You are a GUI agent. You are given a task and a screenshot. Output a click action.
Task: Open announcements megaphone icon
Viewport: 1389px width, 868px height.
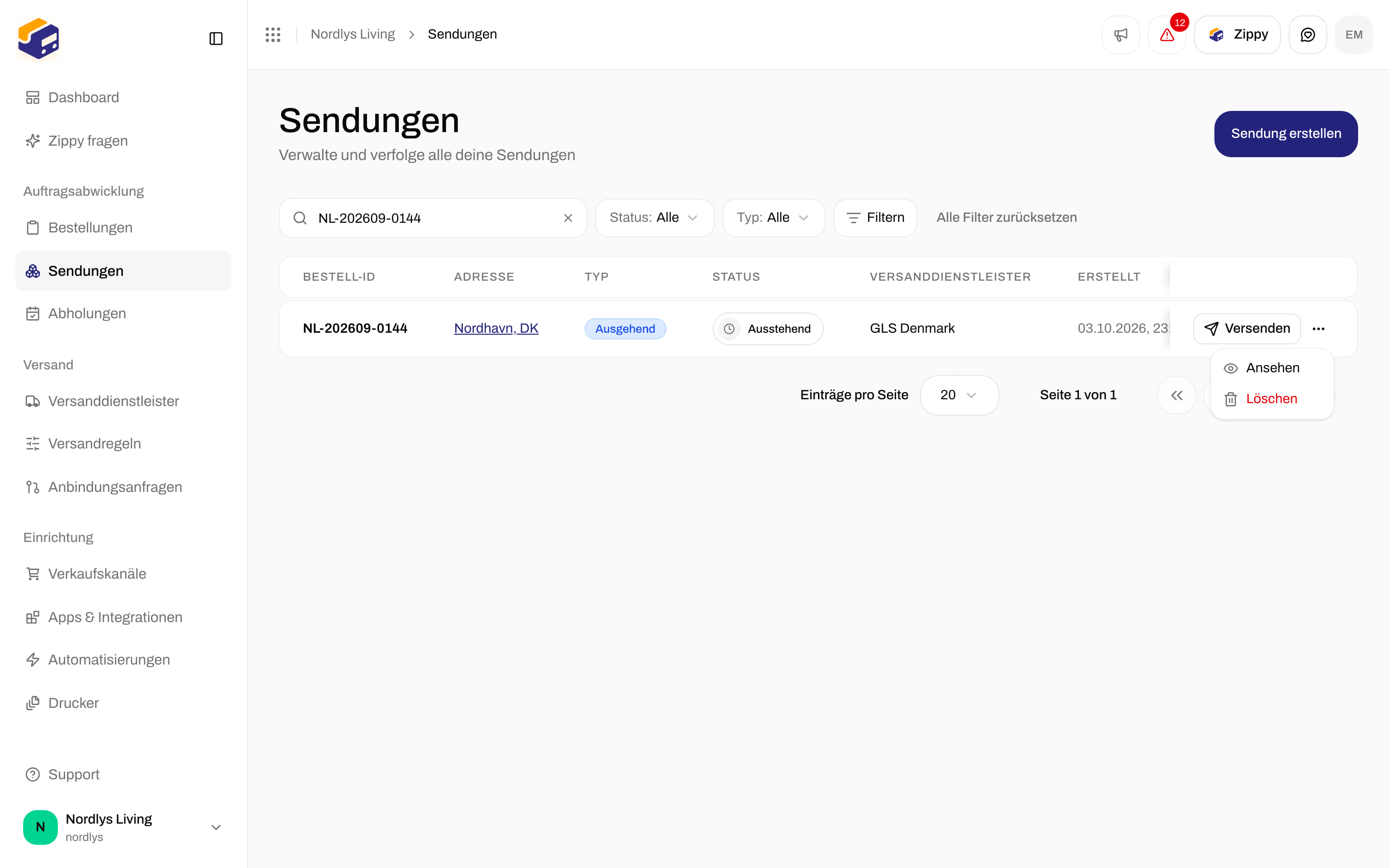[1120, 34]
